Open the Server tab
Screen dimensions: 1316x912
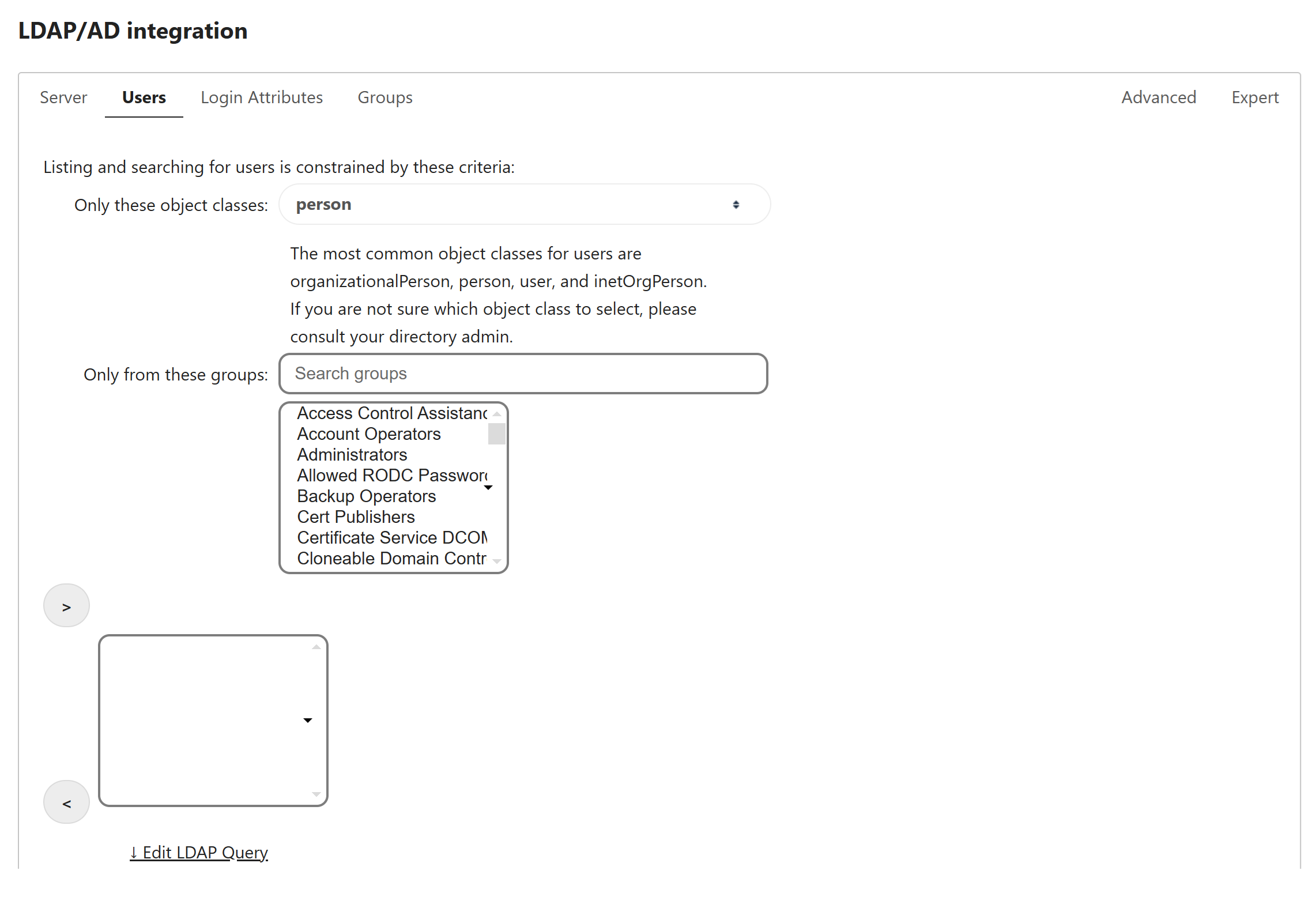(x=63, y=97)
